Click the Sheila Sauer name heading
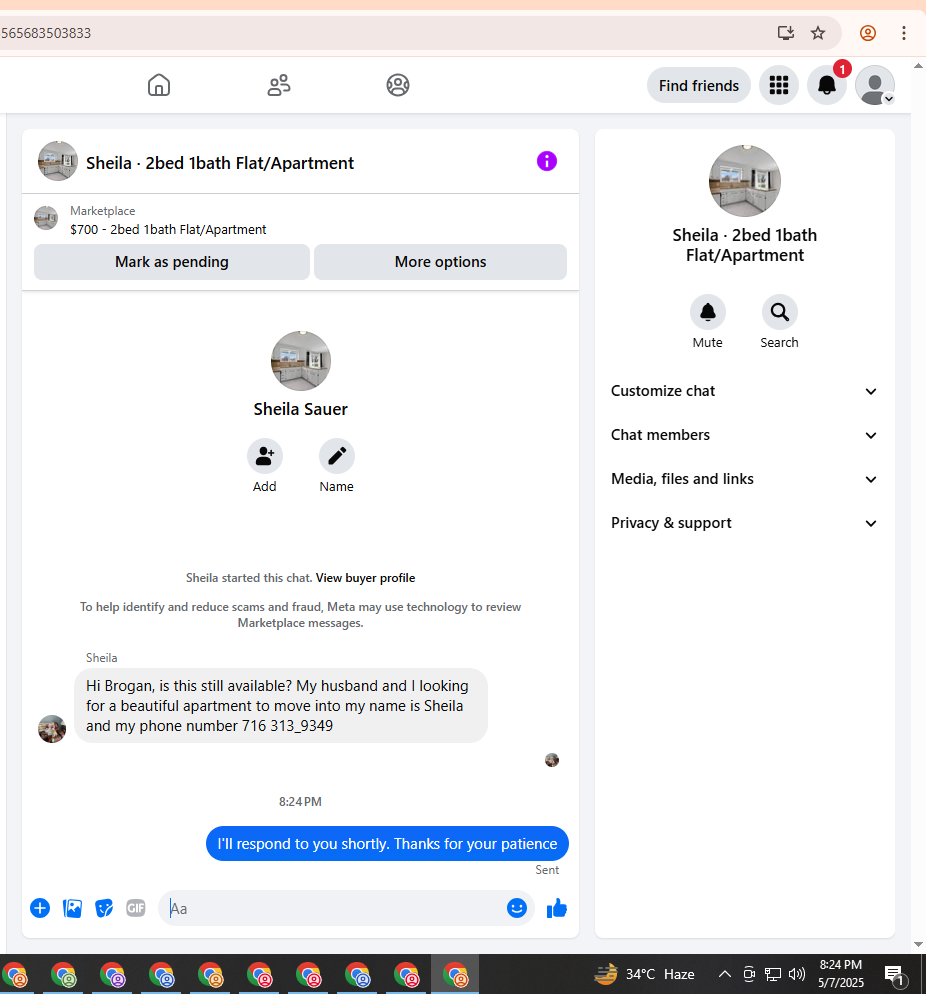Image resolution: width=926 pixels, height=994 pixels. (300, 409)
